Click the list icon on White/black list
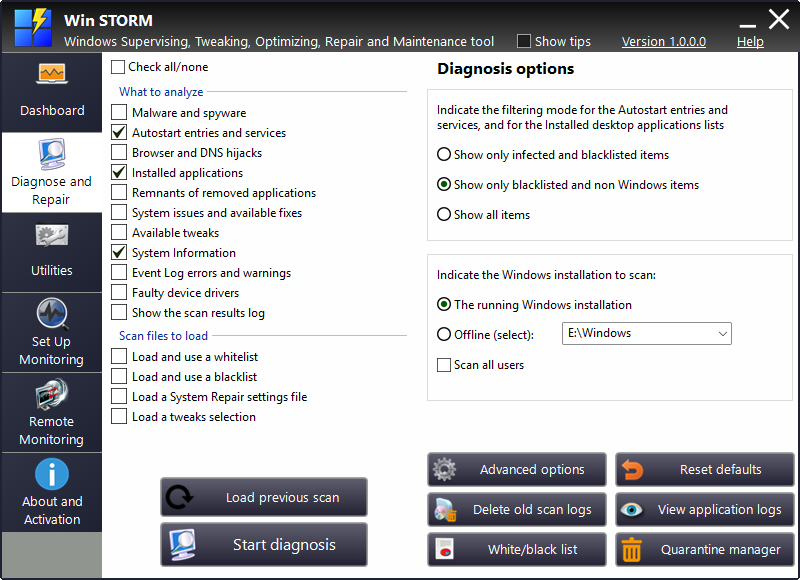 coord(444,549)
